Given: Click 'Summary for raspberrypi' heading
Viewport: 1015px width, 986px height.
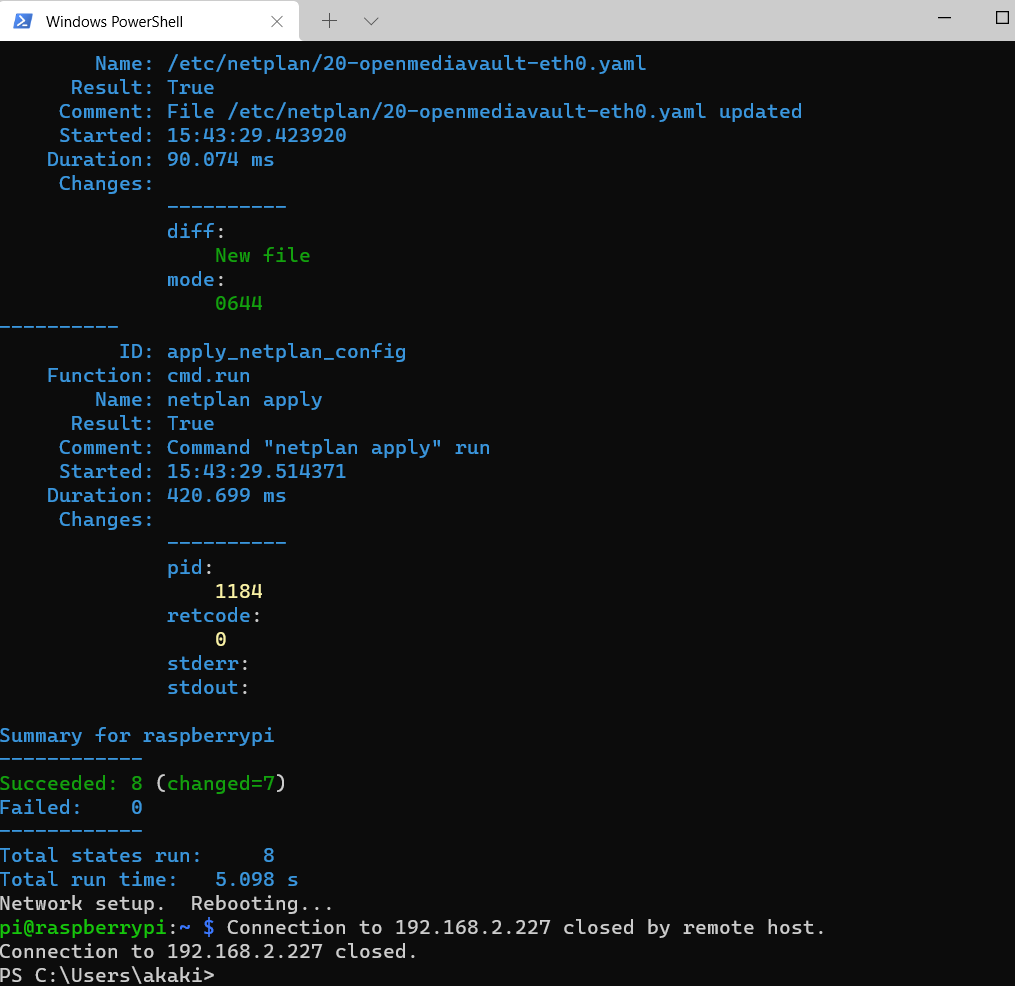Looking at the screenshot, I should [137, 735].
